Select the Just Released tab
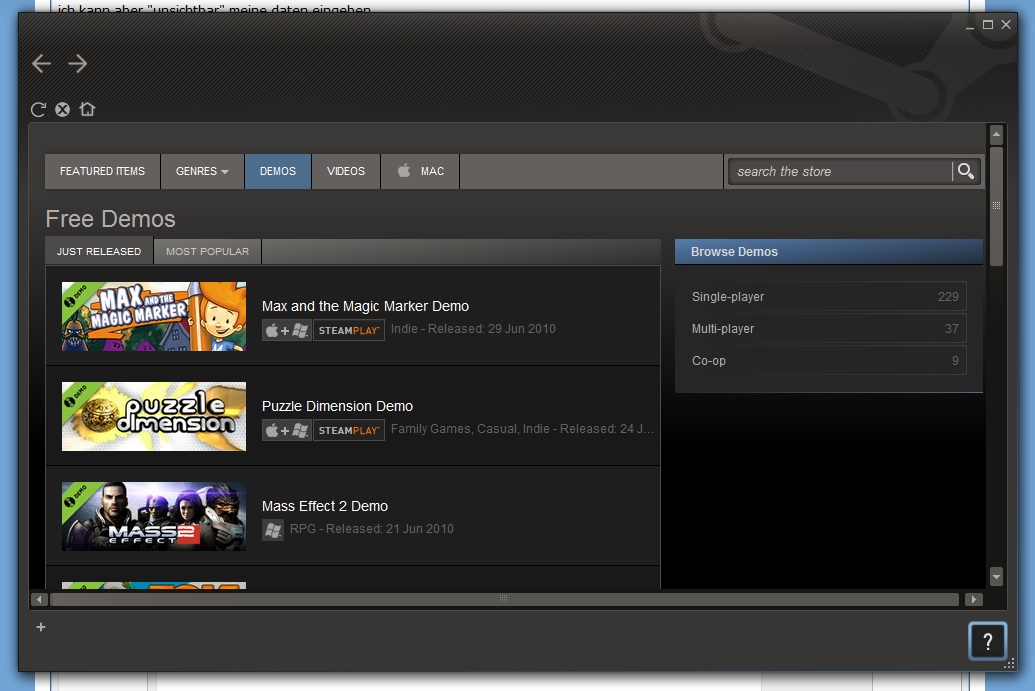 click(x=99, y=251)
